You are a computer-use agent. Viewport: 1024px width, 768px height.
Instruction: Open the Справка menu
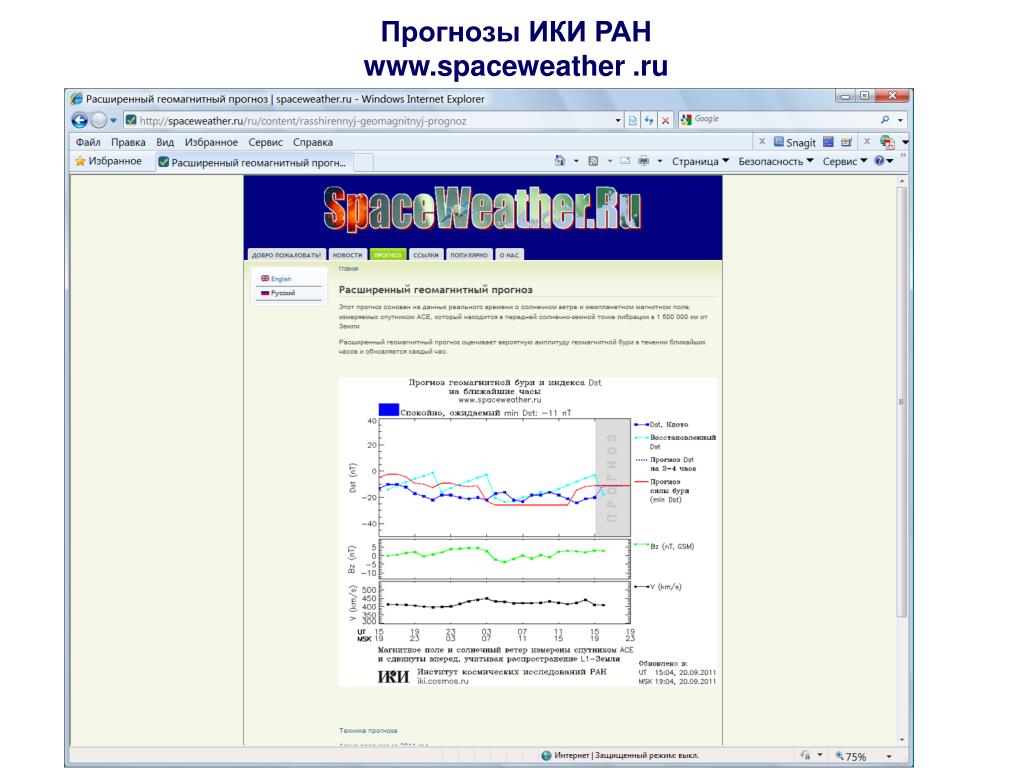tap(313, 142)
